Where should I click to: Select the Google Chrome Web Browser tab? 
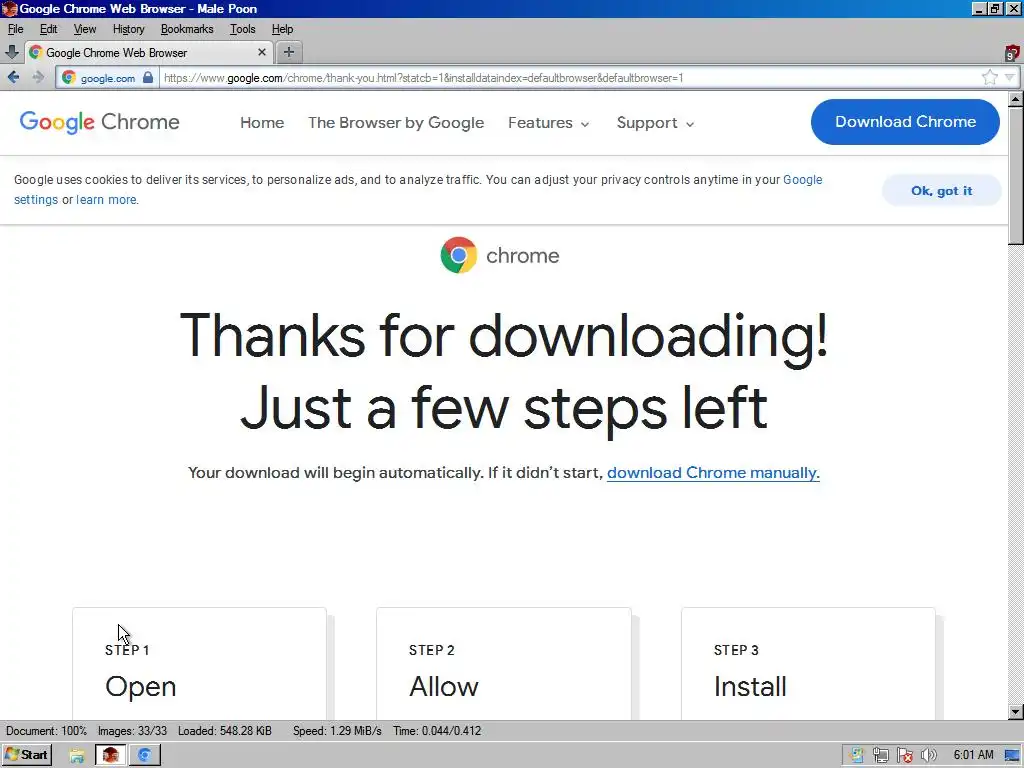coord(148,52)
